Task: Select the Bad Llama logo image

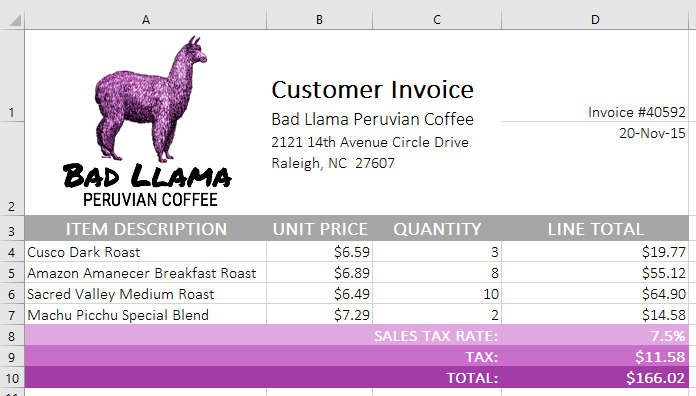Action: [147, 122]
